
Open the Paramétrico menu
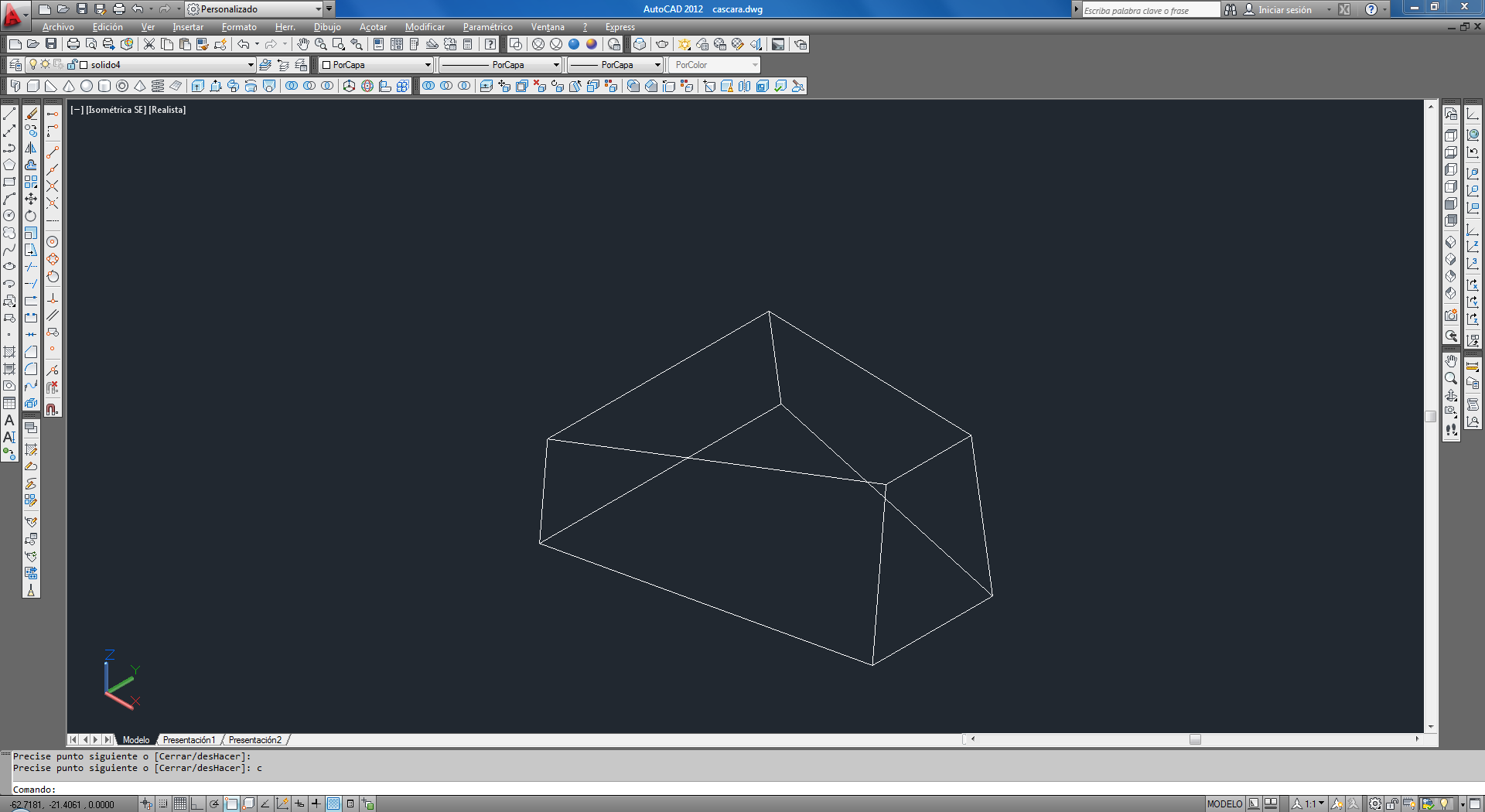point(487,27)
